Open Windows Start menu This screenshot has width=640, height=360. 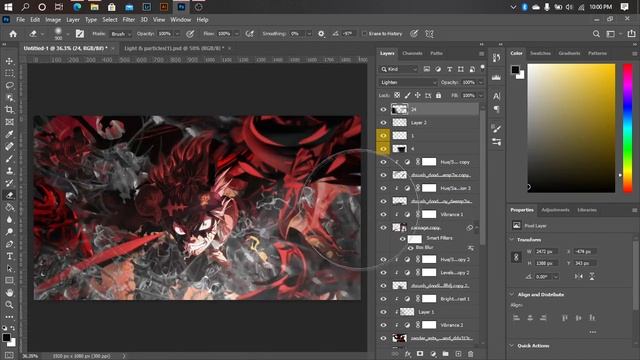tap(8, 7)
